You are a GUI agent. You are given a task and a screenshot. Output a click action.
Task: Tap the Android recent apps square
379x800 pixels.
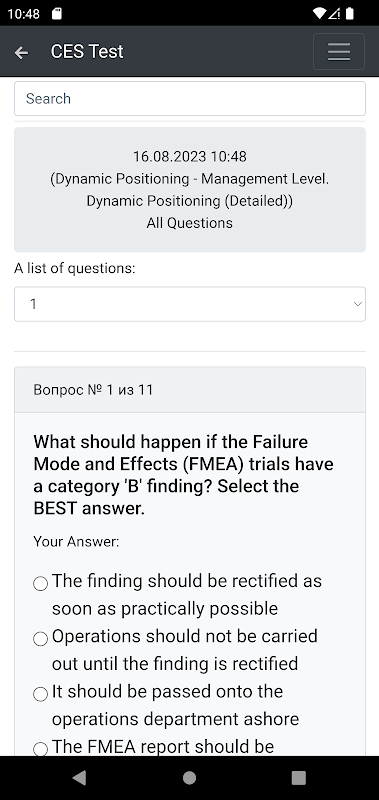coord(298,778)
